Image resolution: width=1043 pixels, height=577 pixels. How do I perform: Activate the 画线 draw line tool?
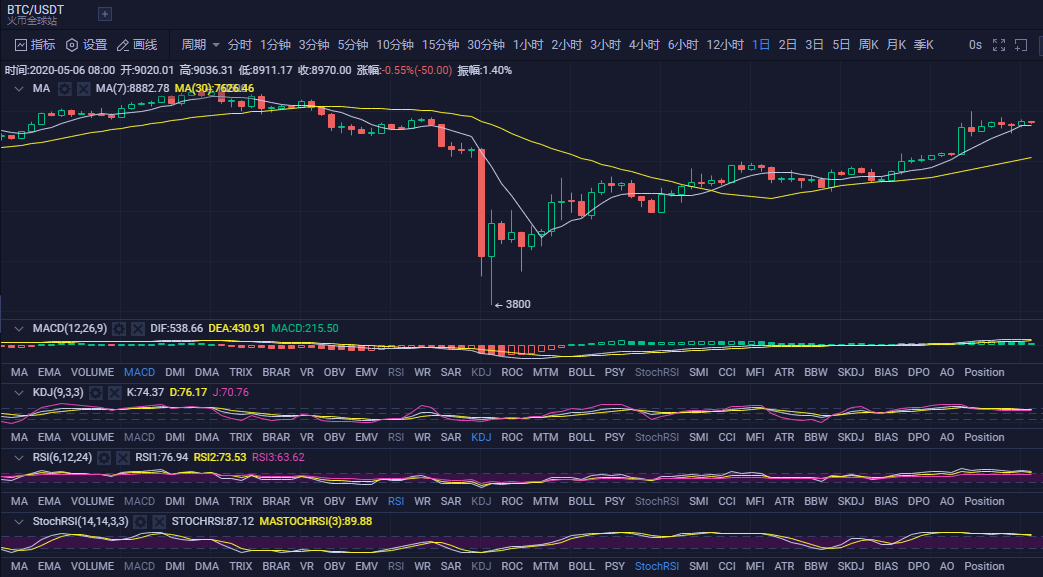tap(137, 45)
